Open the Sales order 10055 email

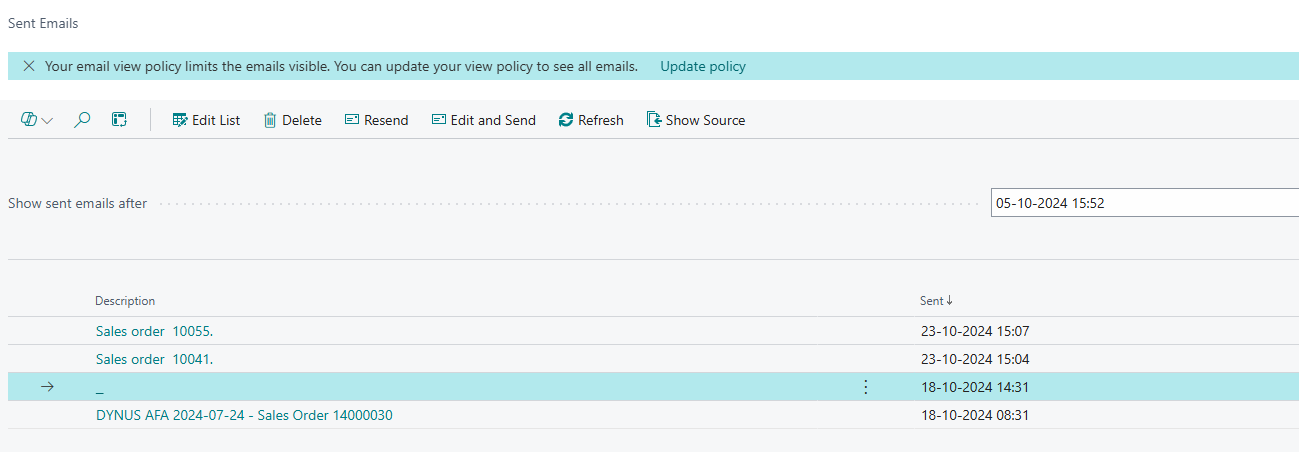pyautogui.click(x=155, y=331)
